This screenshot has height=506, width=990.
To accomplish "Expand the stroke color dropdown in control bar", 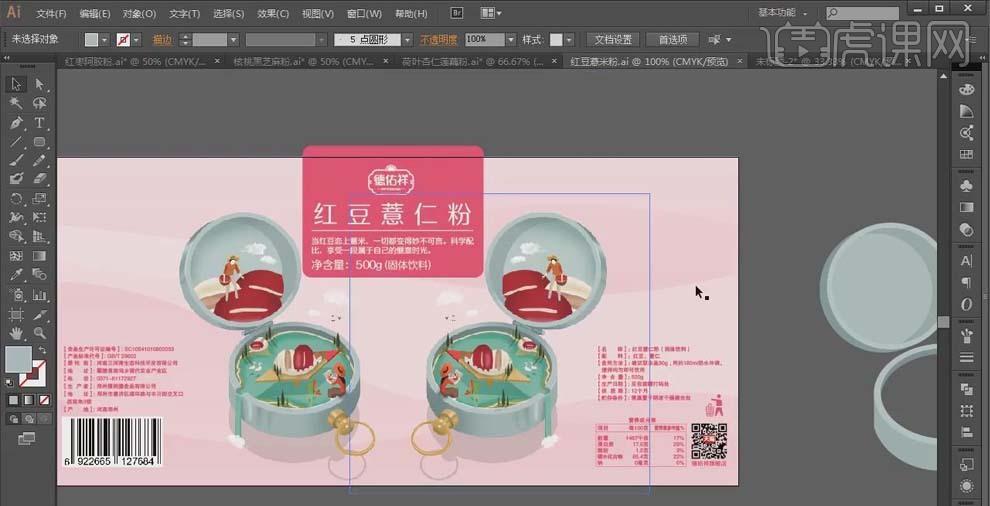I will 136,39.
